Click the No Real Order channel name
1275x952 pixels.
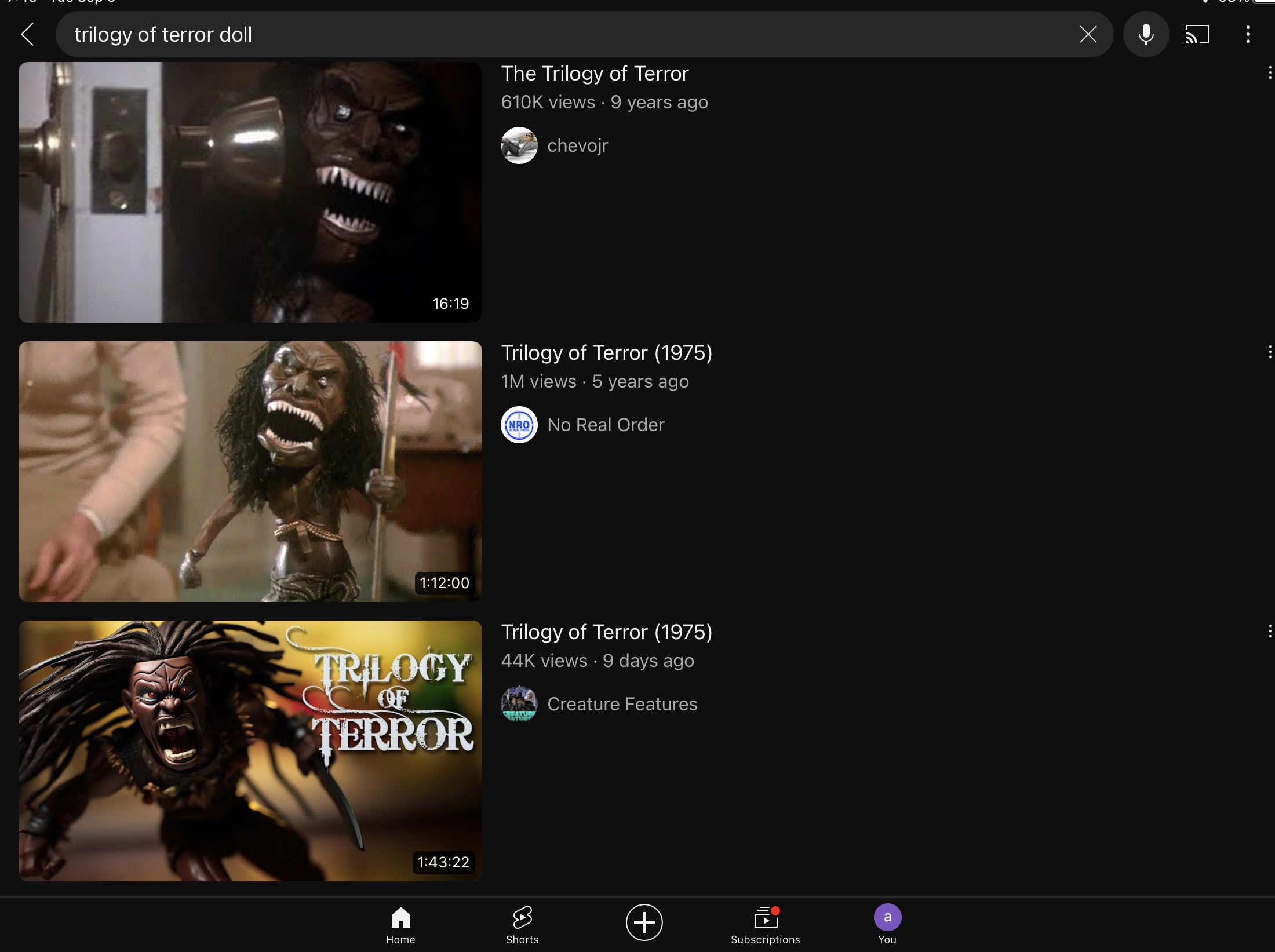[606, 425]
